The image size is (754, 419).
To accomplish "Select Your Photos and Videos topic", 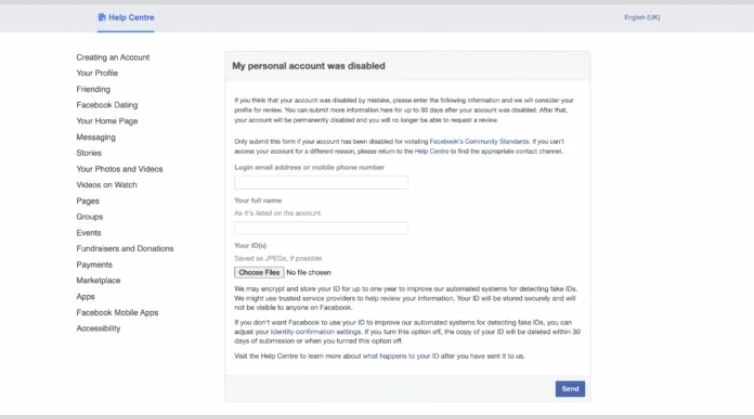I will [x=120, y=169].
